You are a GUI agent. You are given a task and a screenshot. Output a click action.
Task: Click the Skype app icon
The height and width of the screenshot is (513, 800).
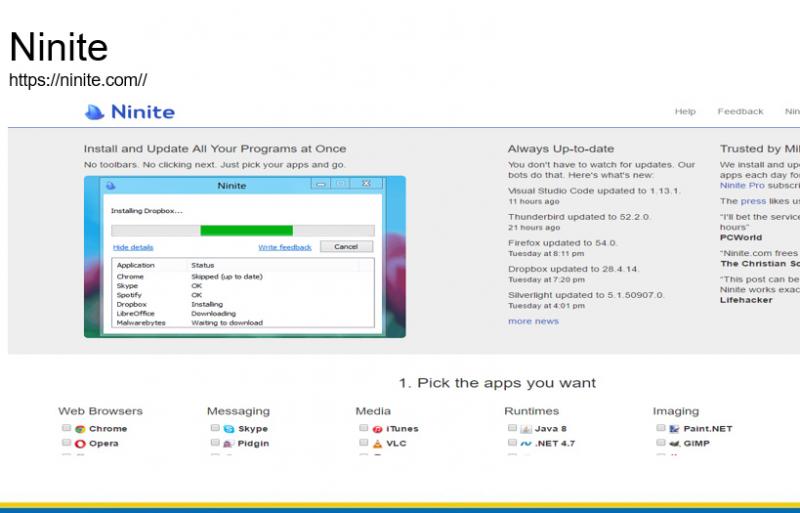point(229,429)
